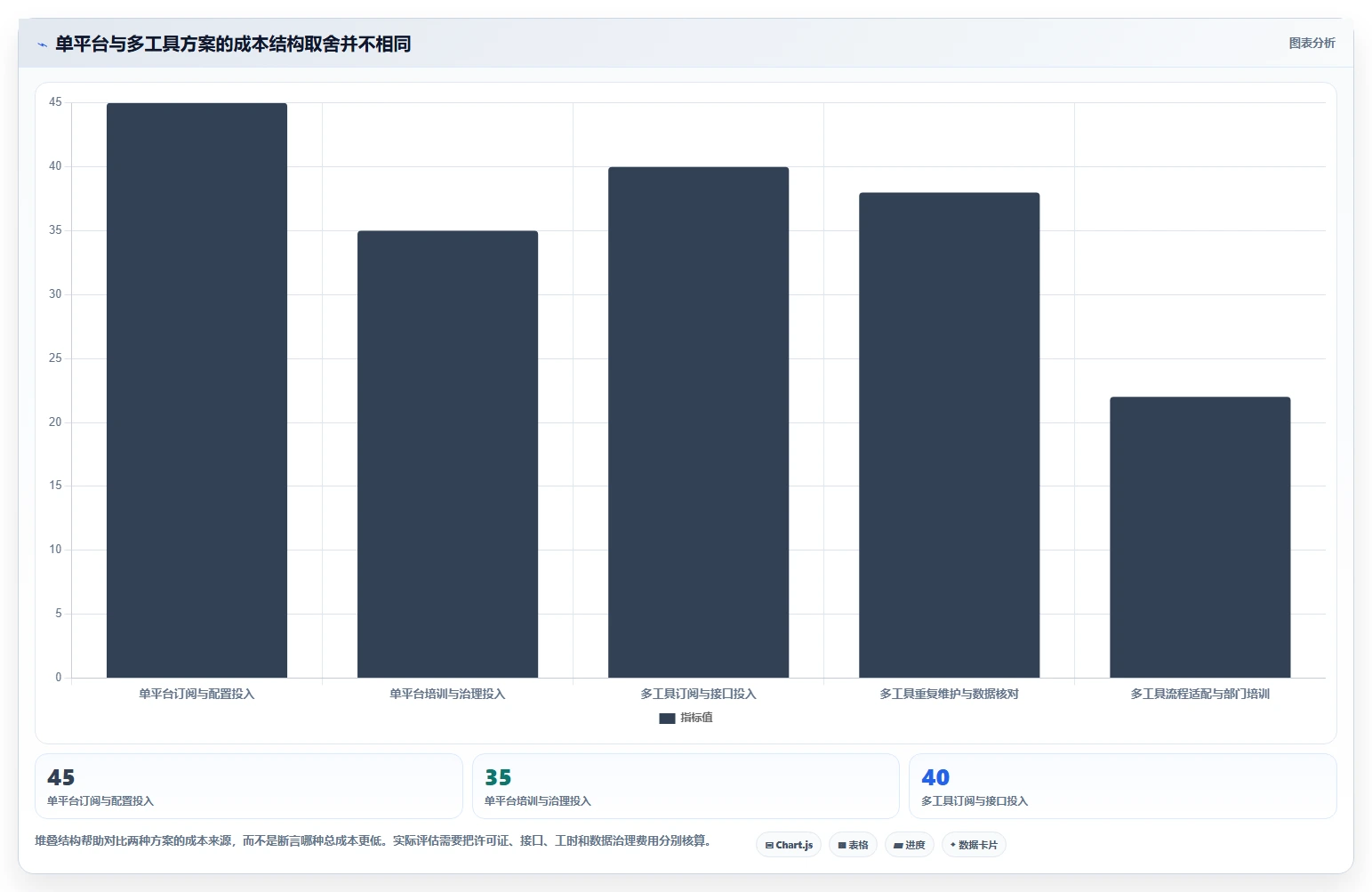The width and height of the screenshot is (1372, 892).
Task: Select the 多工具订阅与接口投入 bar
Action: 698,422
